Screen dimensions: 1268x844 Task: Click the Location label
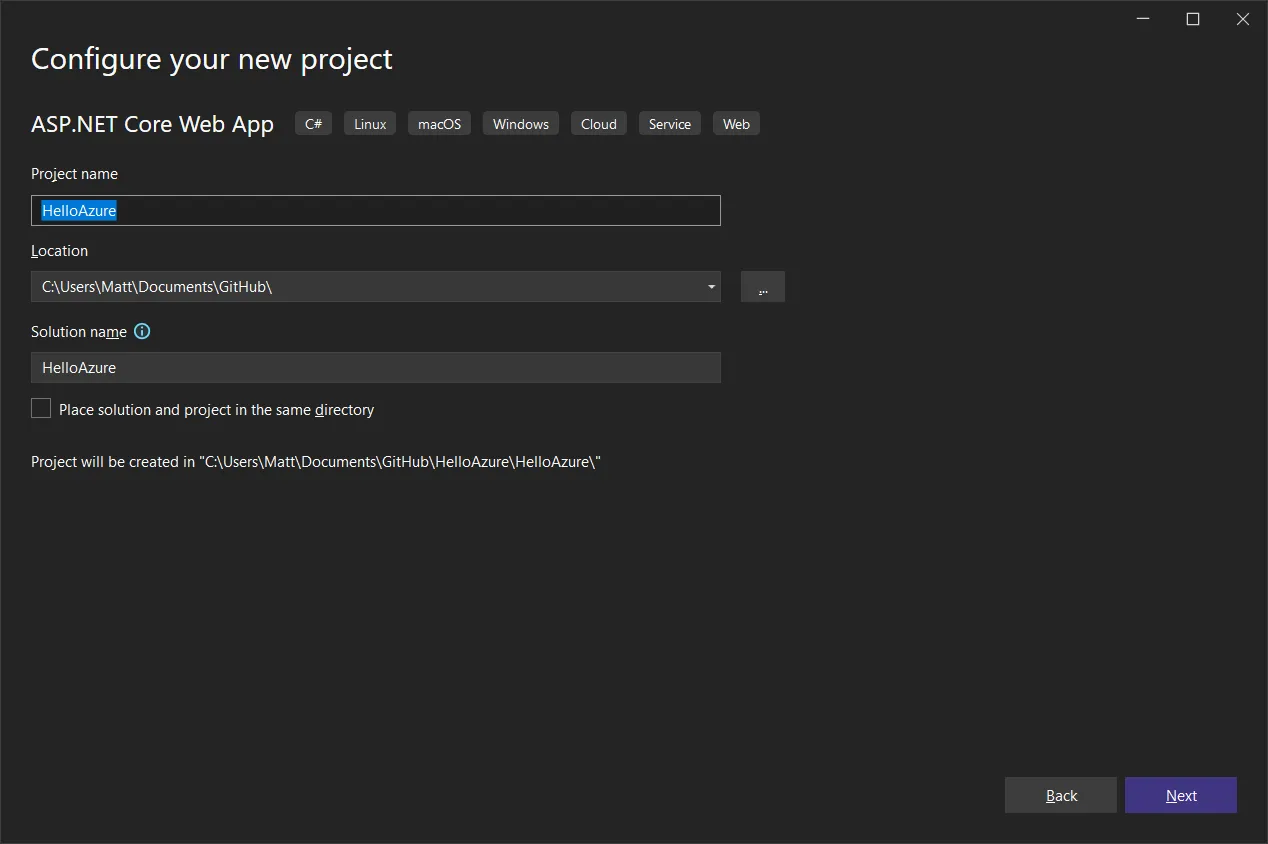pos(59,251)
